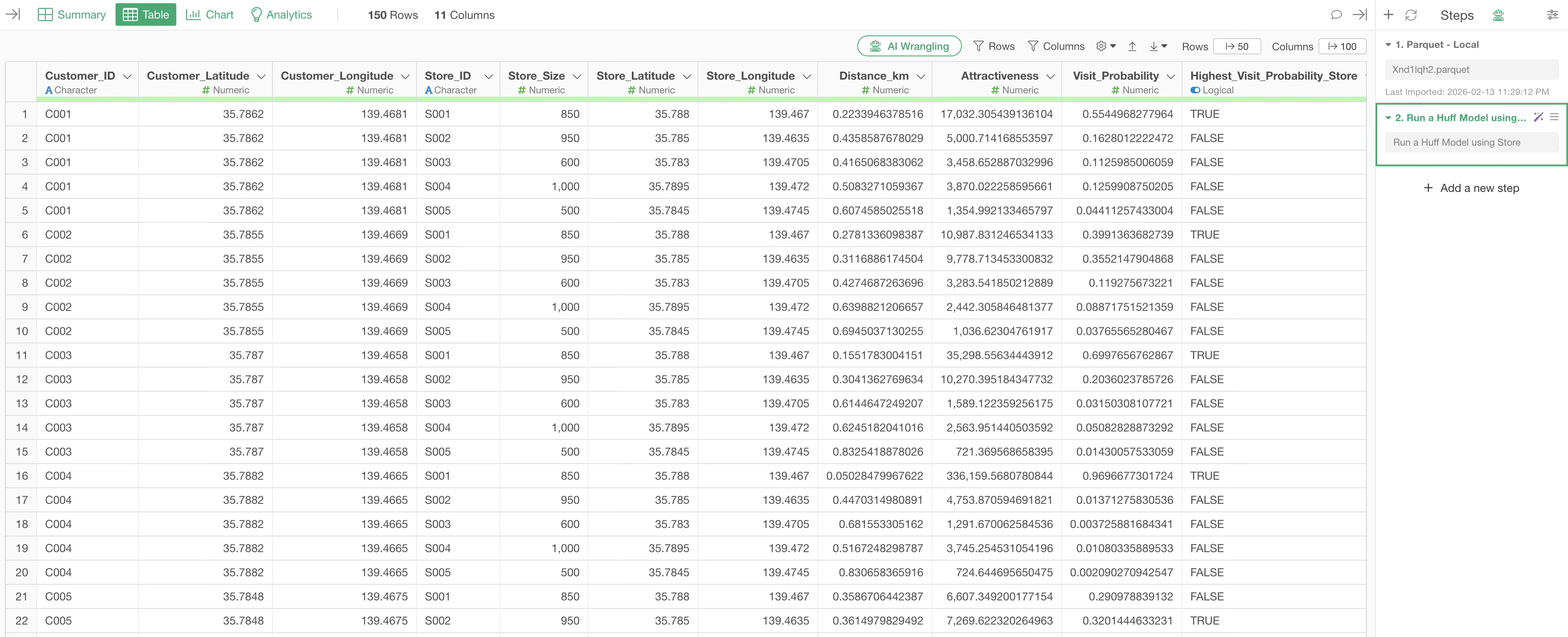Open the comment bubble icon

point(1336,14)
